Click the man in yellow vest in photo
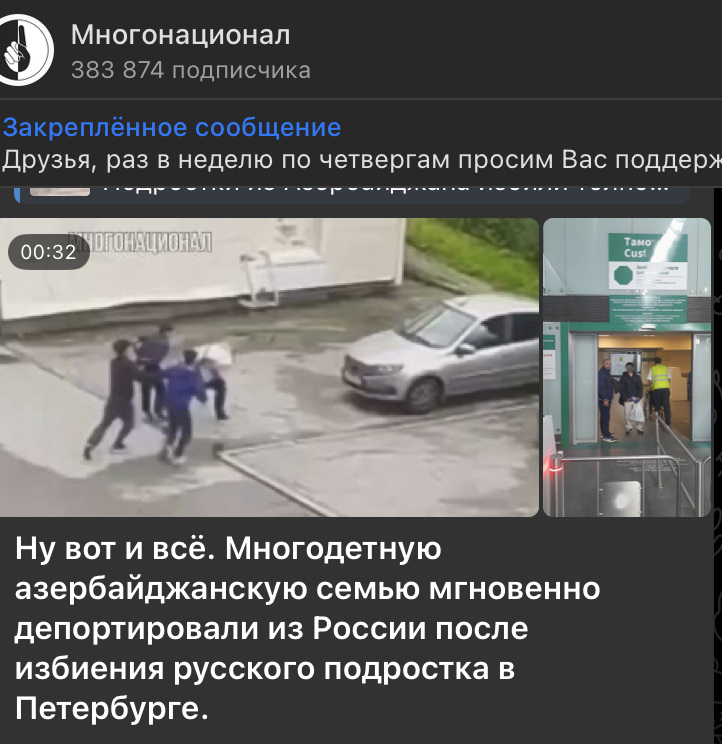This screenshot has width=722, height=744. [660, 391]
